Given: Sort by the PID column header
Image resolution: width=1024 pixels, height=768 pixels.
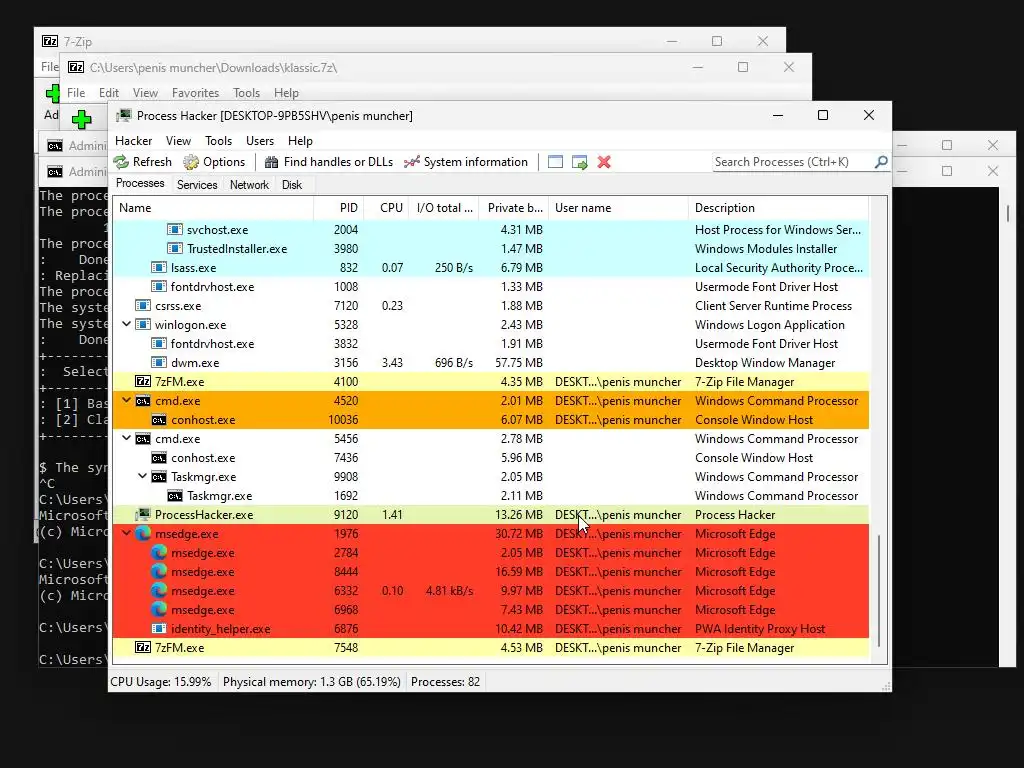Looking at the screenshot, I should click(338, 208).
